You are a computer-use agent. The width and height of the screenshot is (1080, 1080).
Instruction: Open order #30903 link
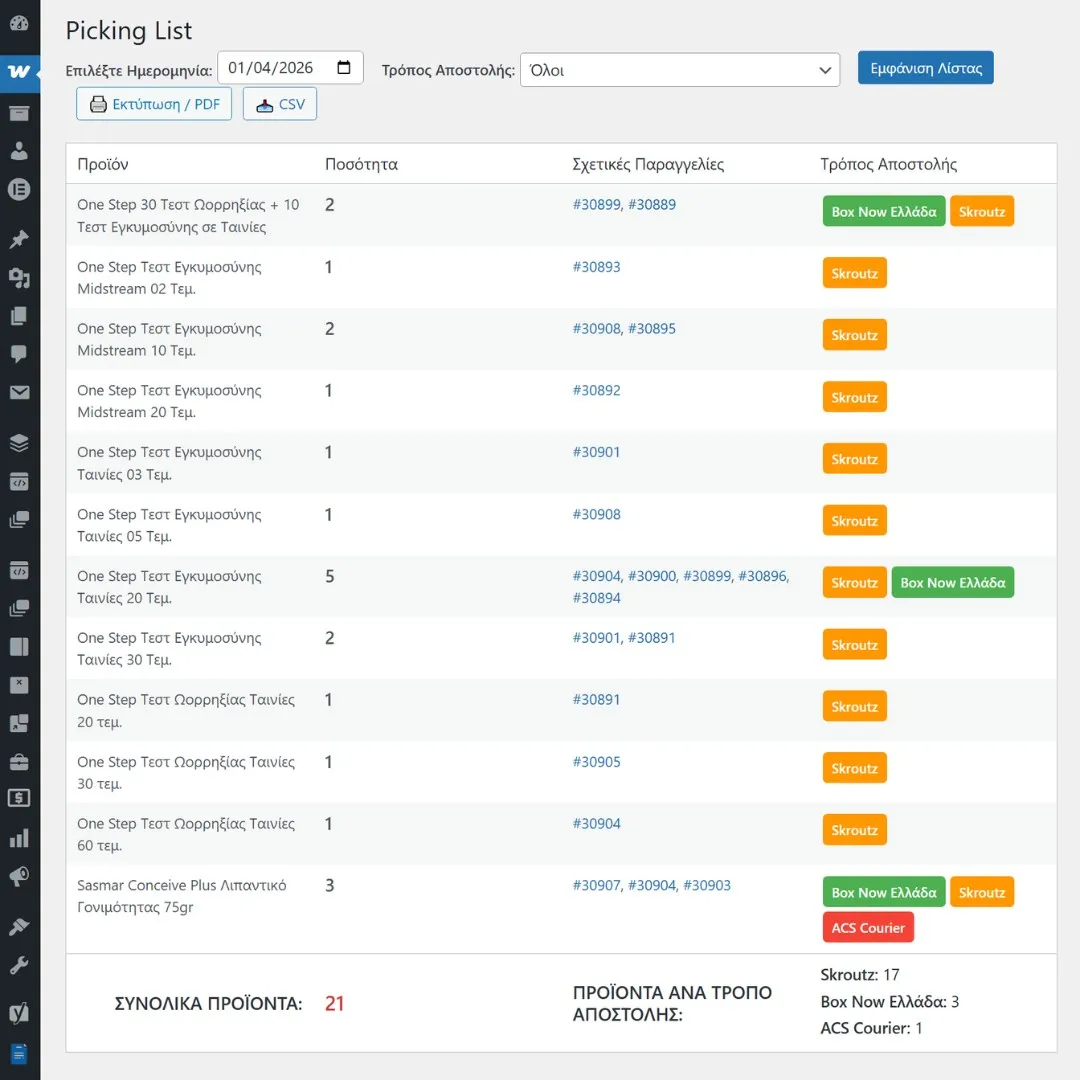[707, 885]
